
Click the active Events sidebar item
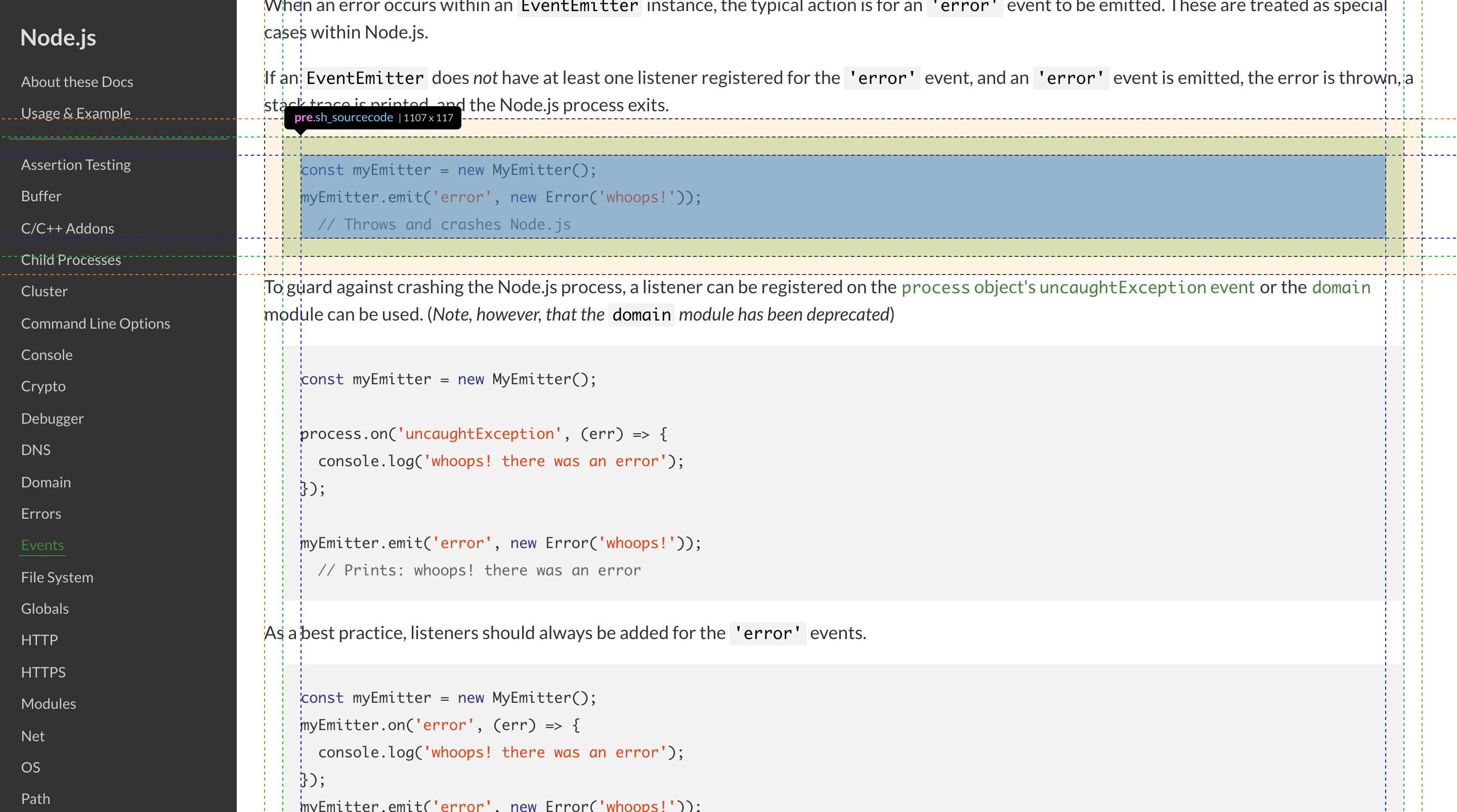coord(42,545)
